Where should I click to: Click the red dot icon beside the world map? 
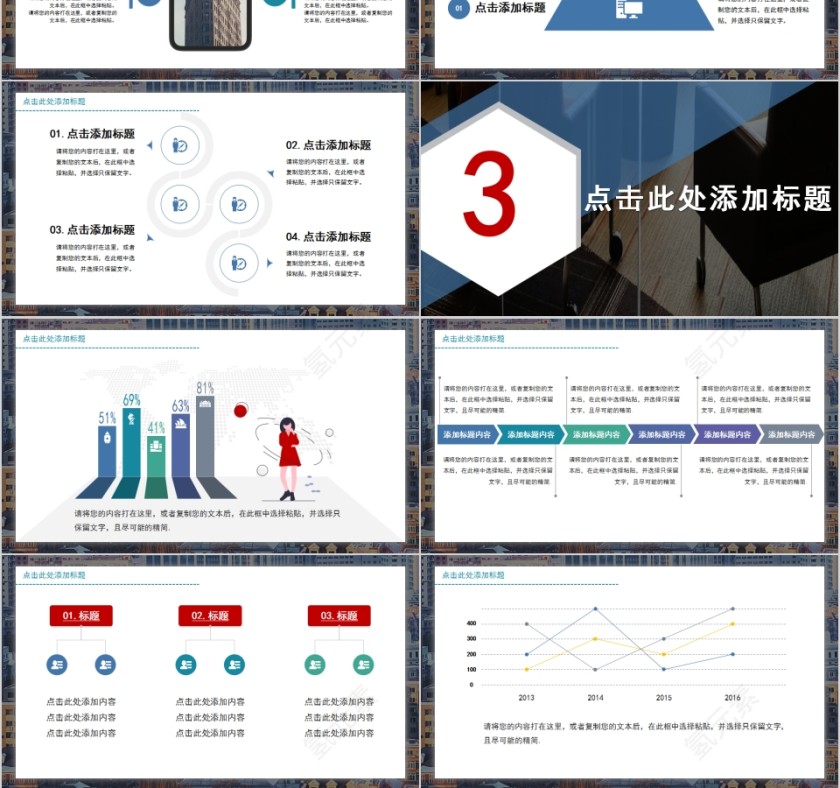click(240, 410)
